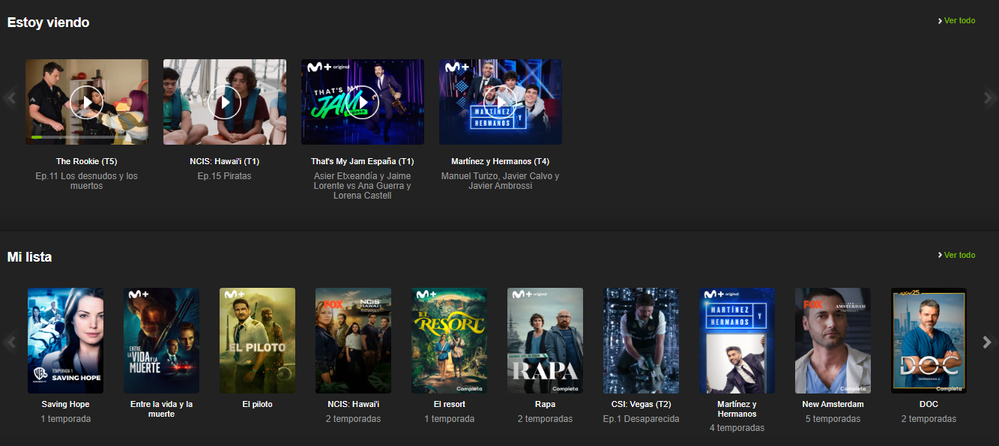The image size is (999, 446).
Task: Click Estoy viendo section heading
Action: pos(48,22)
